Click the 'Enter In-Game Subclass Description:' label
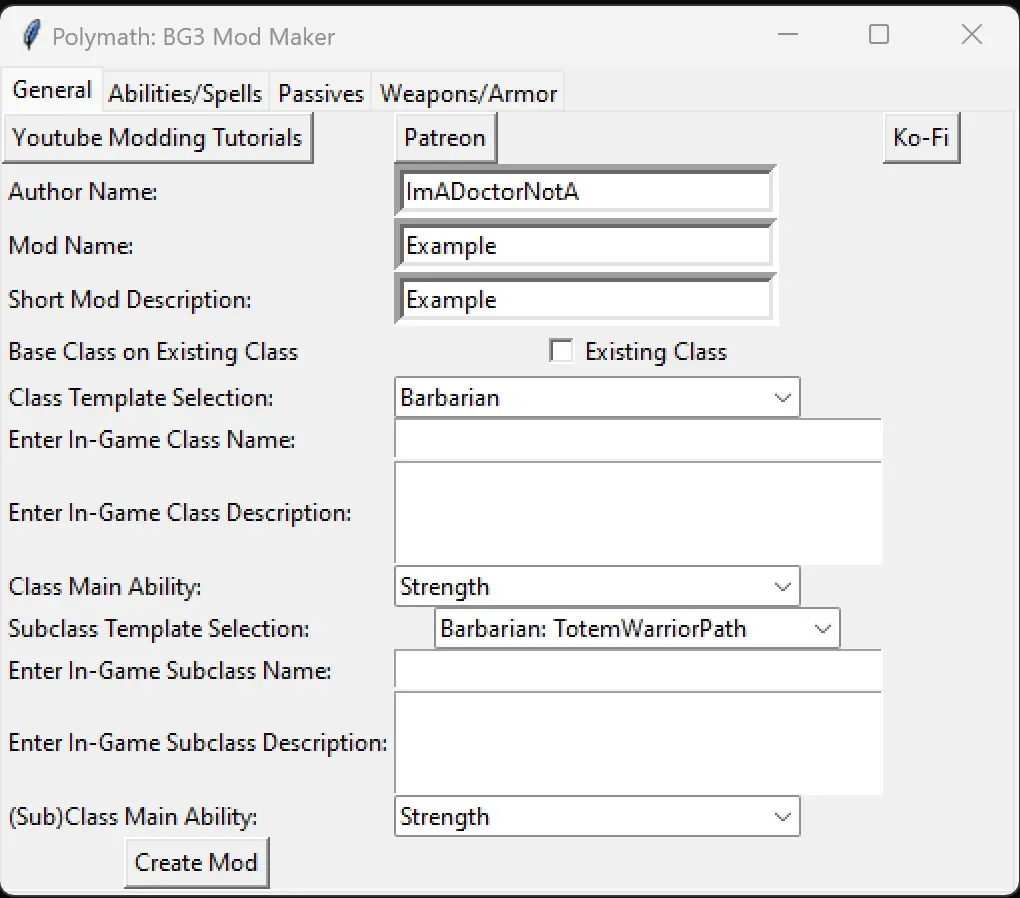1020x898 pixels. tap(198, 743)
